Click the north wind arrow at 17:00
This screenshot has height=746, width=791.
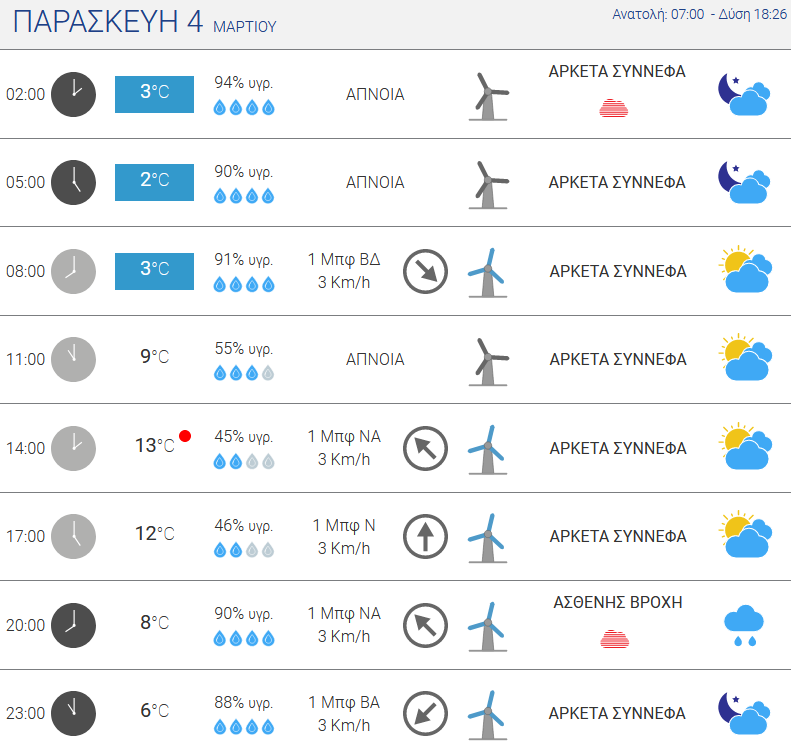pyautogui.click(x=425, y=536)
